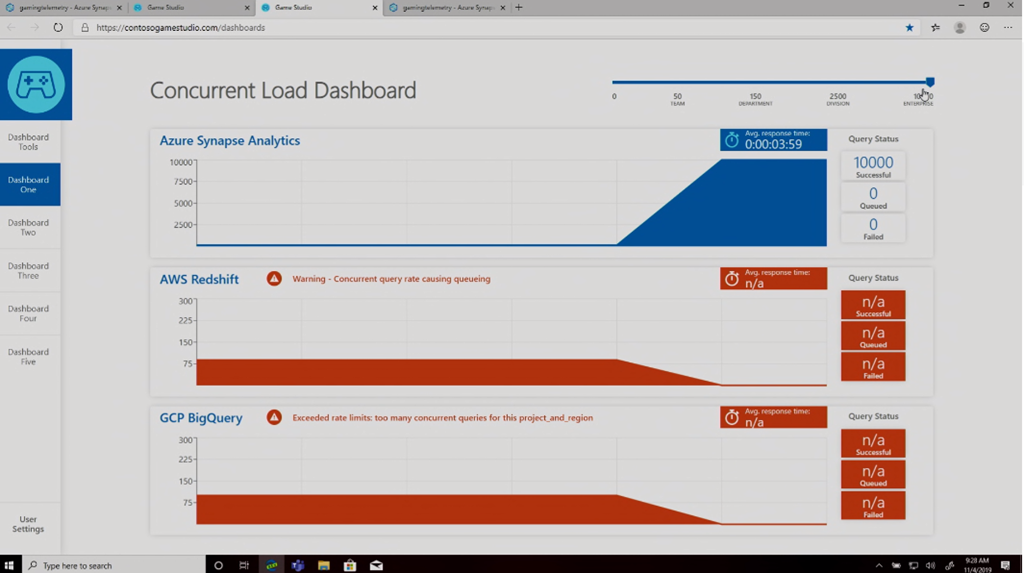Click the AWS Redshift response time stopwatch icon
Screen dimensions: 1024x573
732,279
